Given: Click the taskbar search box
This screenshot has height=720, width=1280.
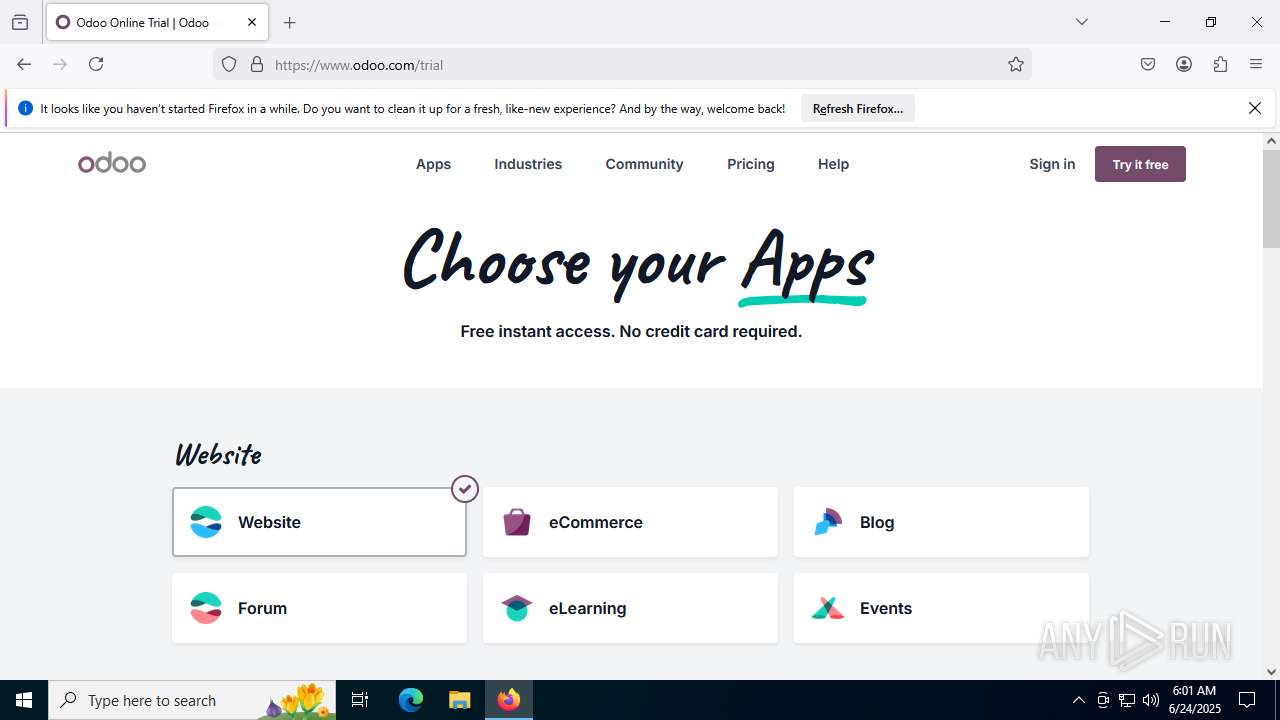Looking at the screenshot, I should click(x=192, y=700).
